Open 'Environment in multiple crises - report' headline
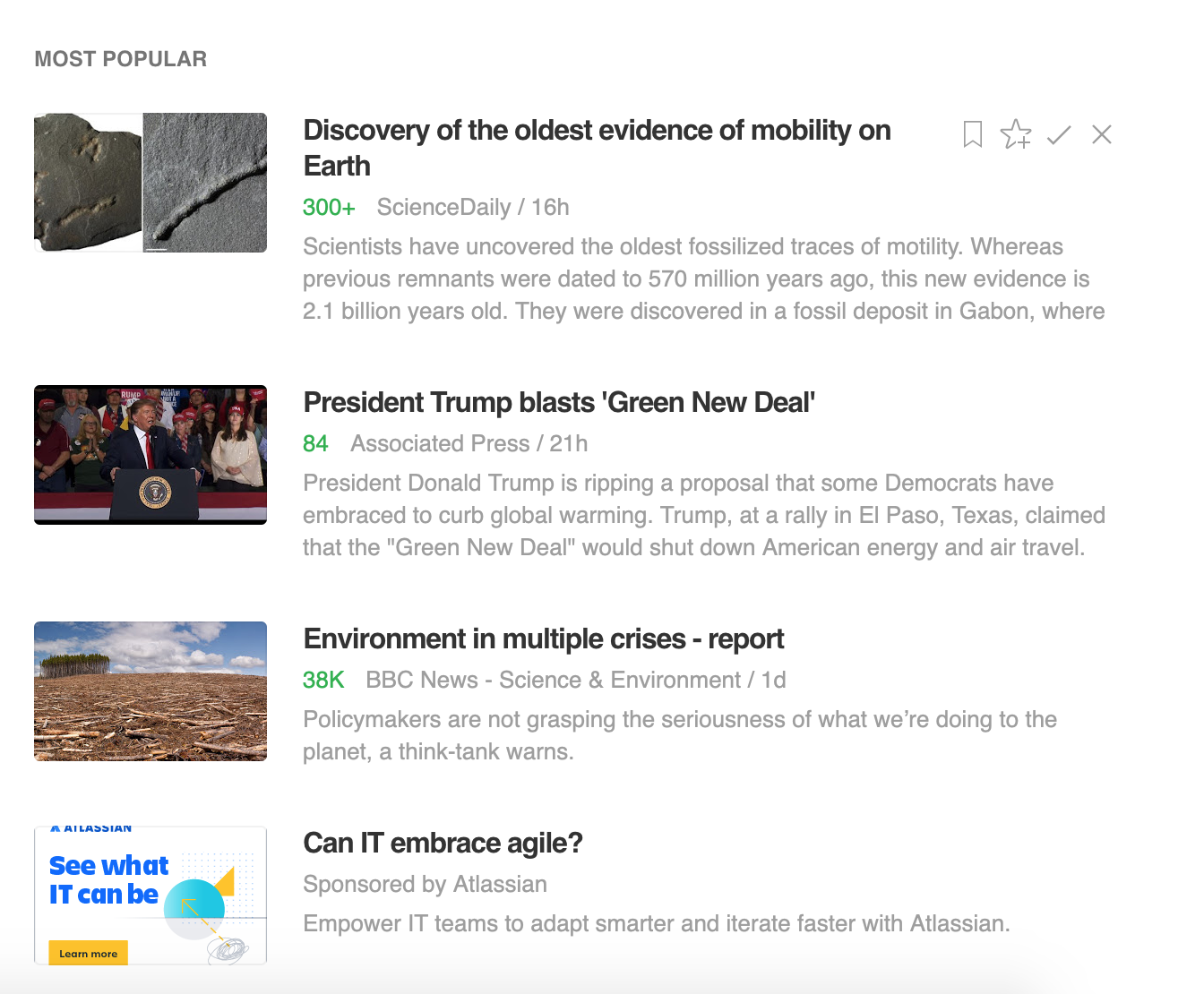Viewport: 1204px width, 994px height. [543, 639]
